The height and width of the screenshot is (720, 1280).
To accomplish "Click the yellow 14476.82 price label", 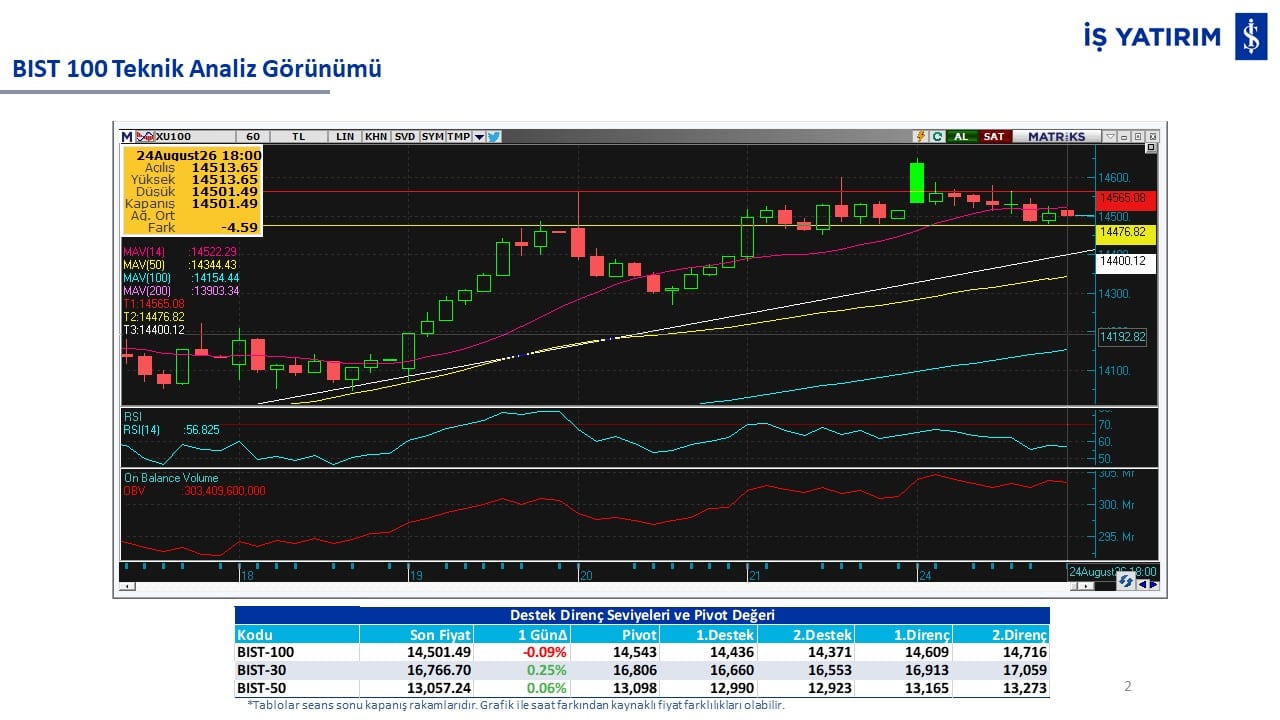I will click(x=1126, y=233).
